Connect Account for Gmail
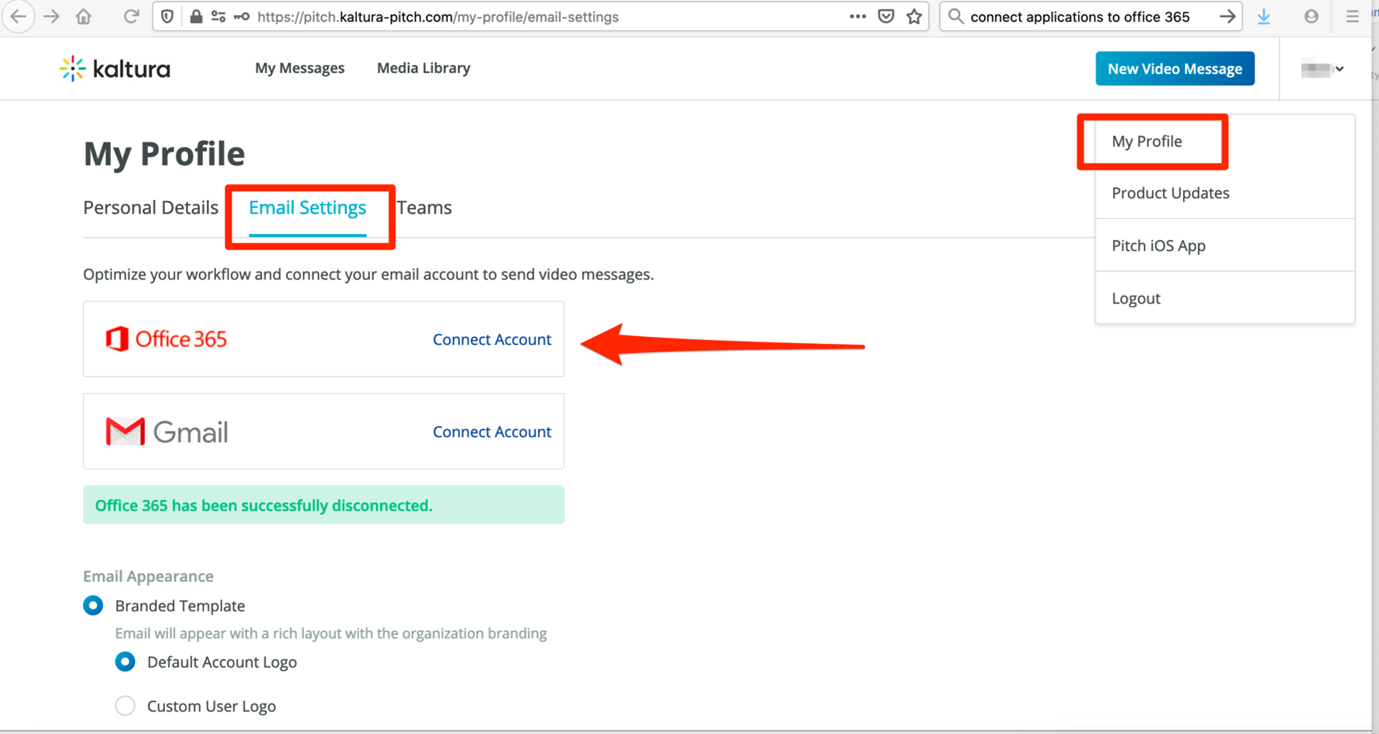 click(492, 431)
